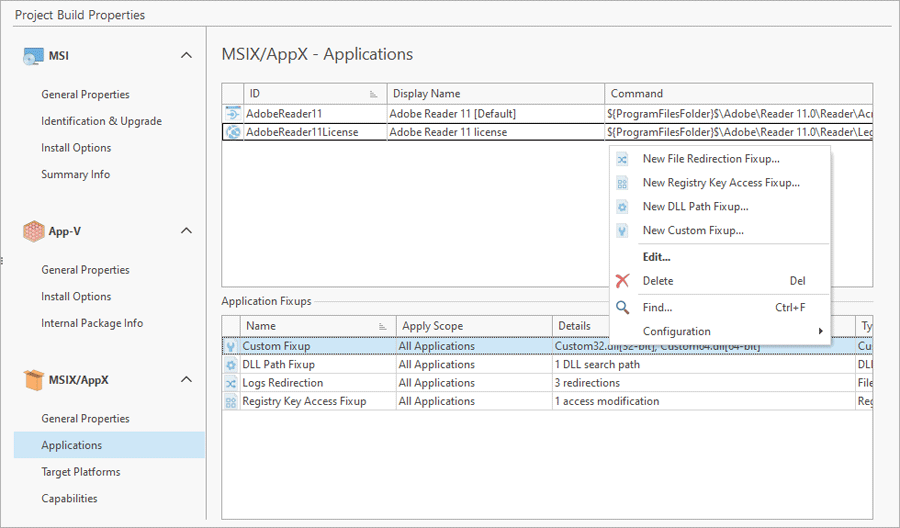Click the Find magnifier icon
Viewport: 900px width, 528px height.
[x=622, y=307]
